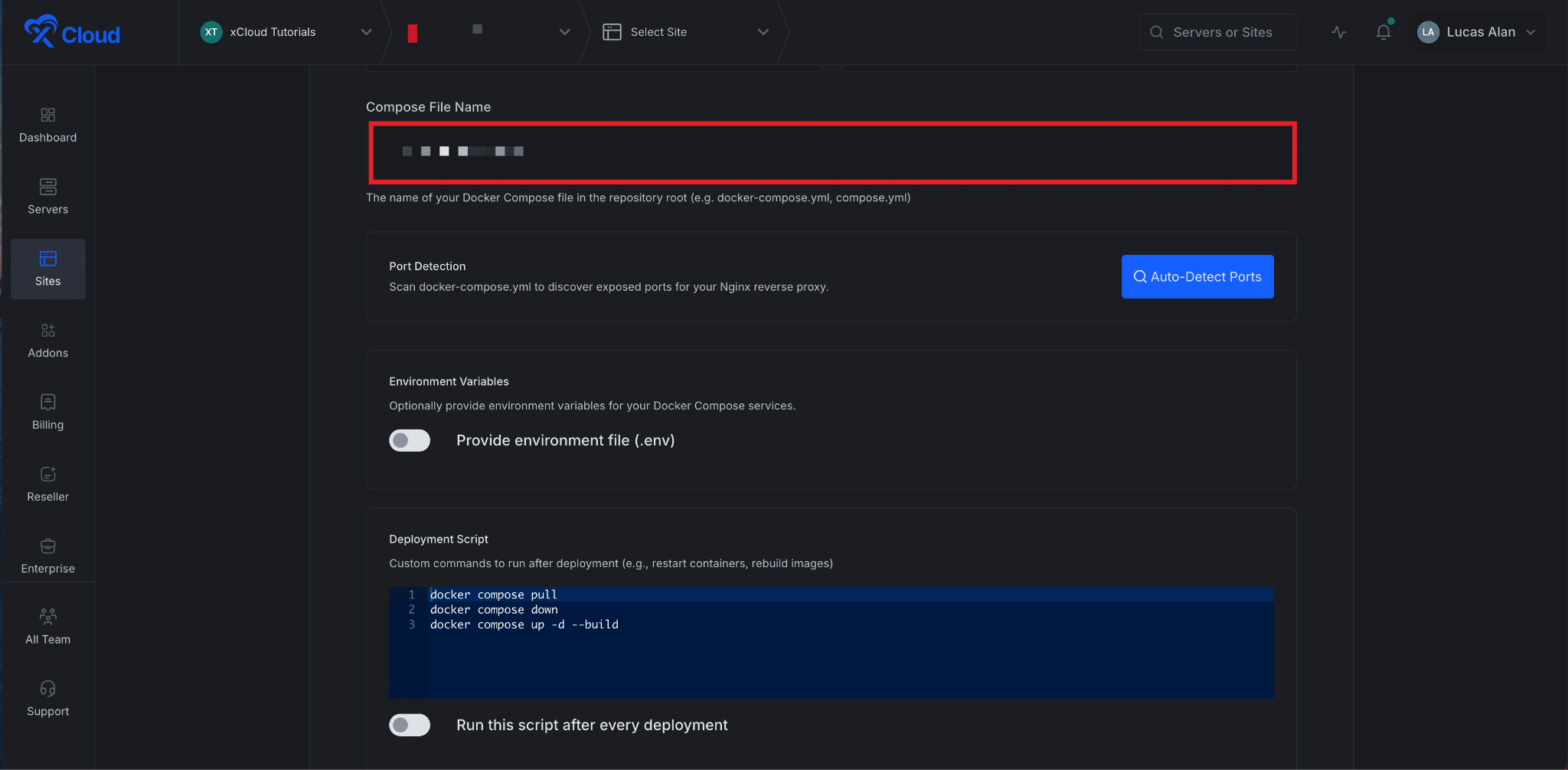Open Enterprise in the sidebar
Image resolution: width=1568 pixels, height=770 pixels.
47,556
